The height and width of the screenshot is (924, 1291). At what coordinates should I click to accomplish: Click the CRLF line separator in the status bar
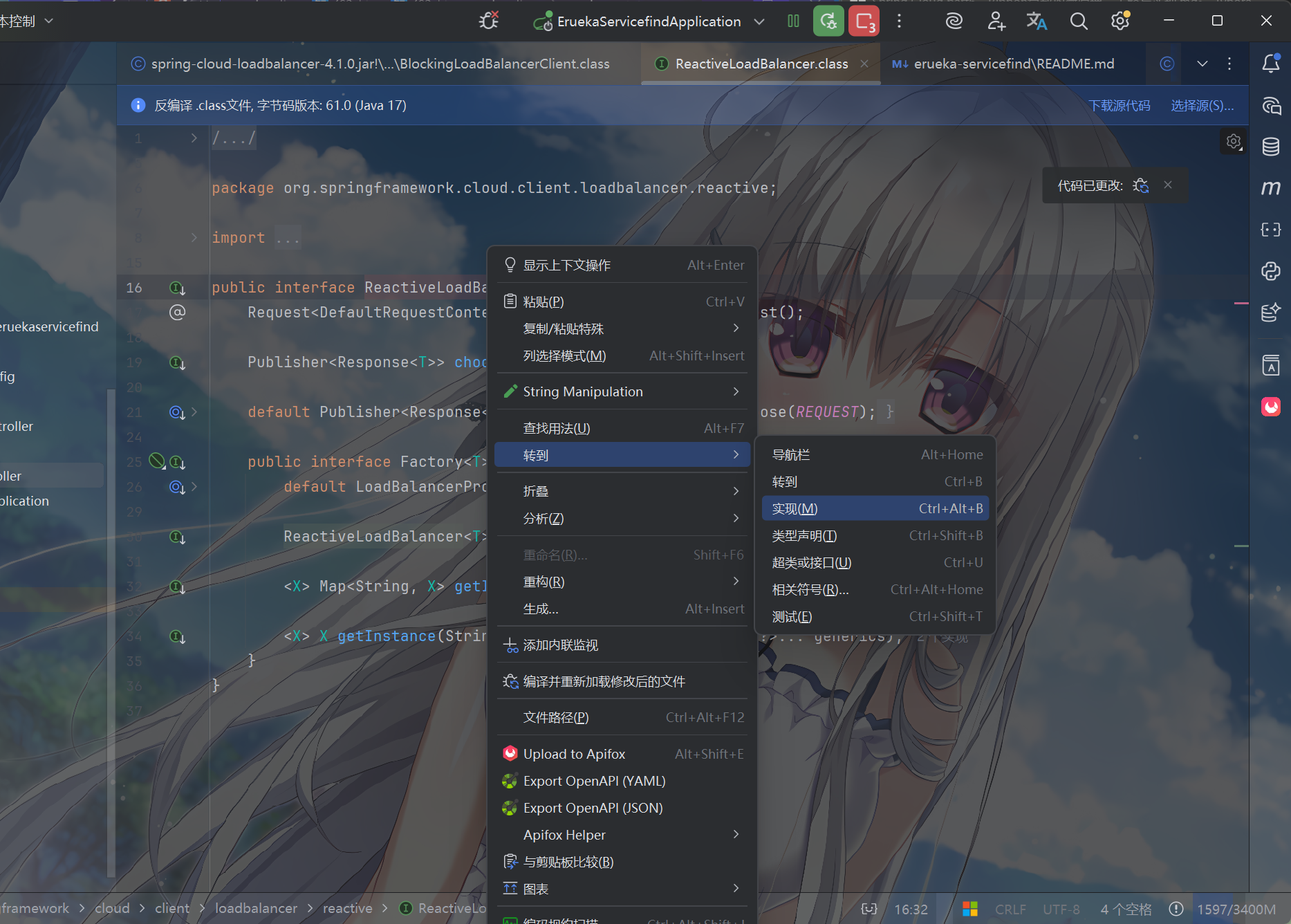pyautogui.click(x=1010, y=909)
